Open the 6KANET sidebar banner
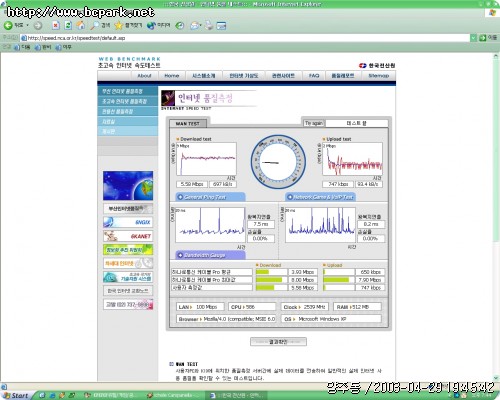This screenshot has width=500, height=400. tap(128, 236)
